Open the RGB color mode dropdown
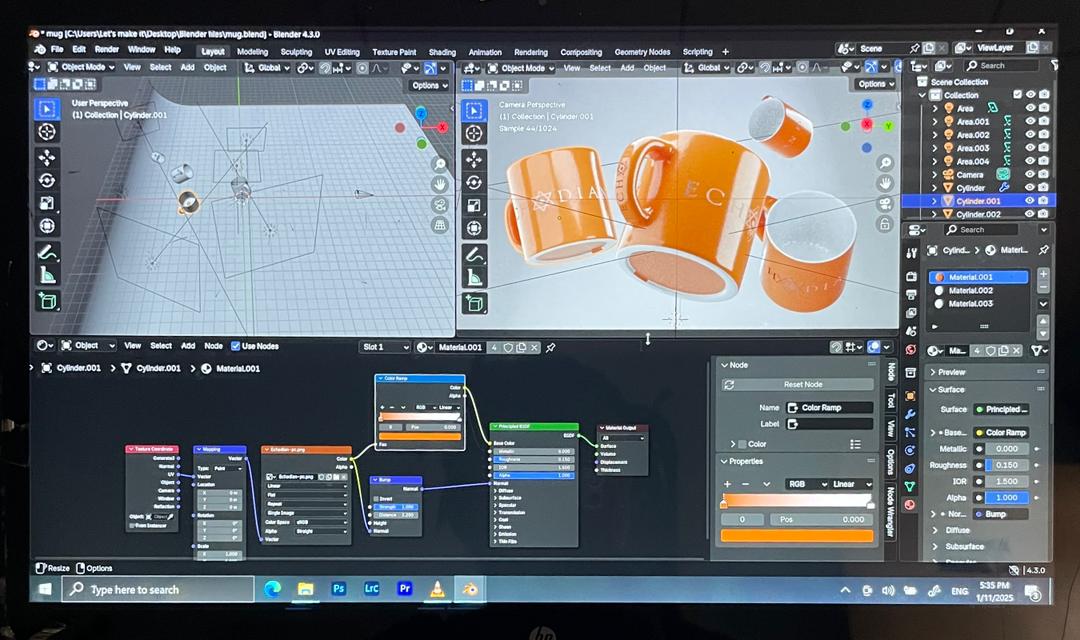This screenshot has width=1080, height=640. 807,484
